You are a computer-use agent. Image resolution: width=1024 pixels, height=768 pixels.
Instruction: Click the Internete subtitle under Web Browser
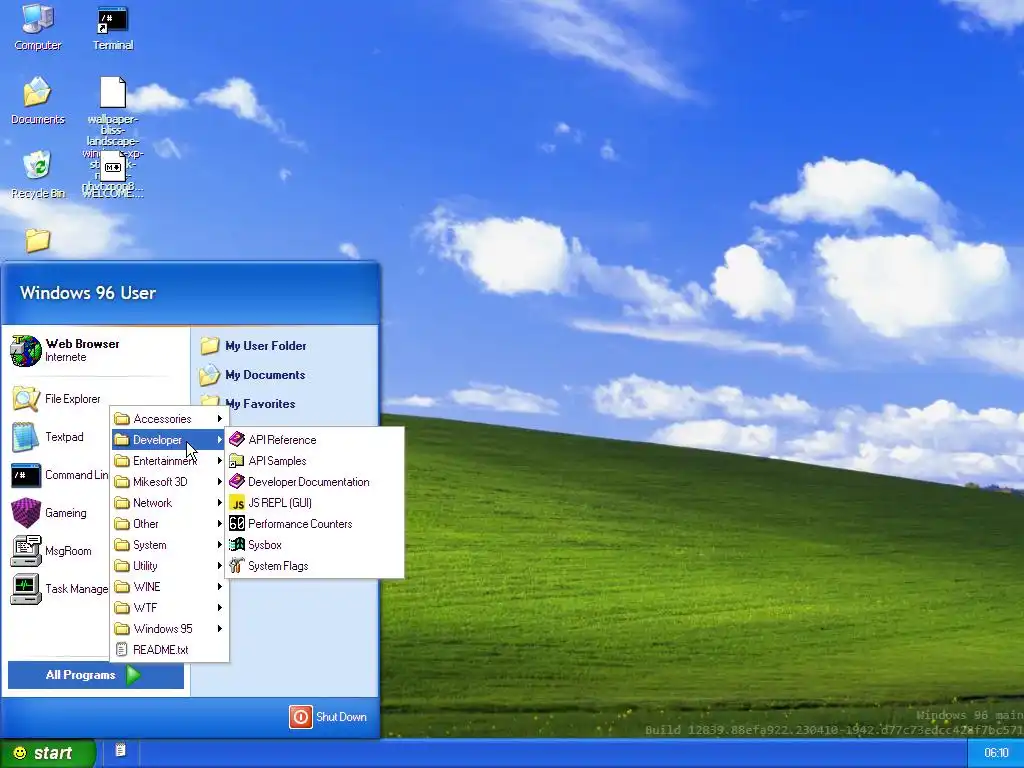[x=65, y=357]
